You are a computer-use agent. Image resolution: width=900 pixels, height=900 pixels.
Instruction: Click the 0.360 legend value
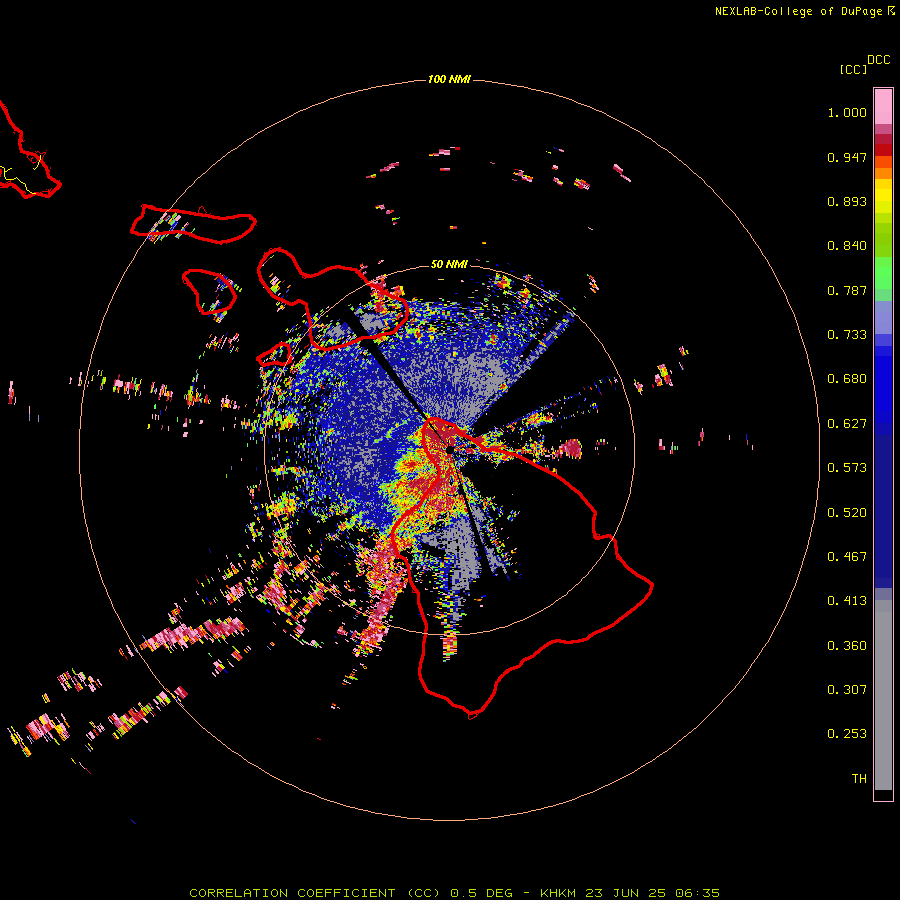click(847, 646)
